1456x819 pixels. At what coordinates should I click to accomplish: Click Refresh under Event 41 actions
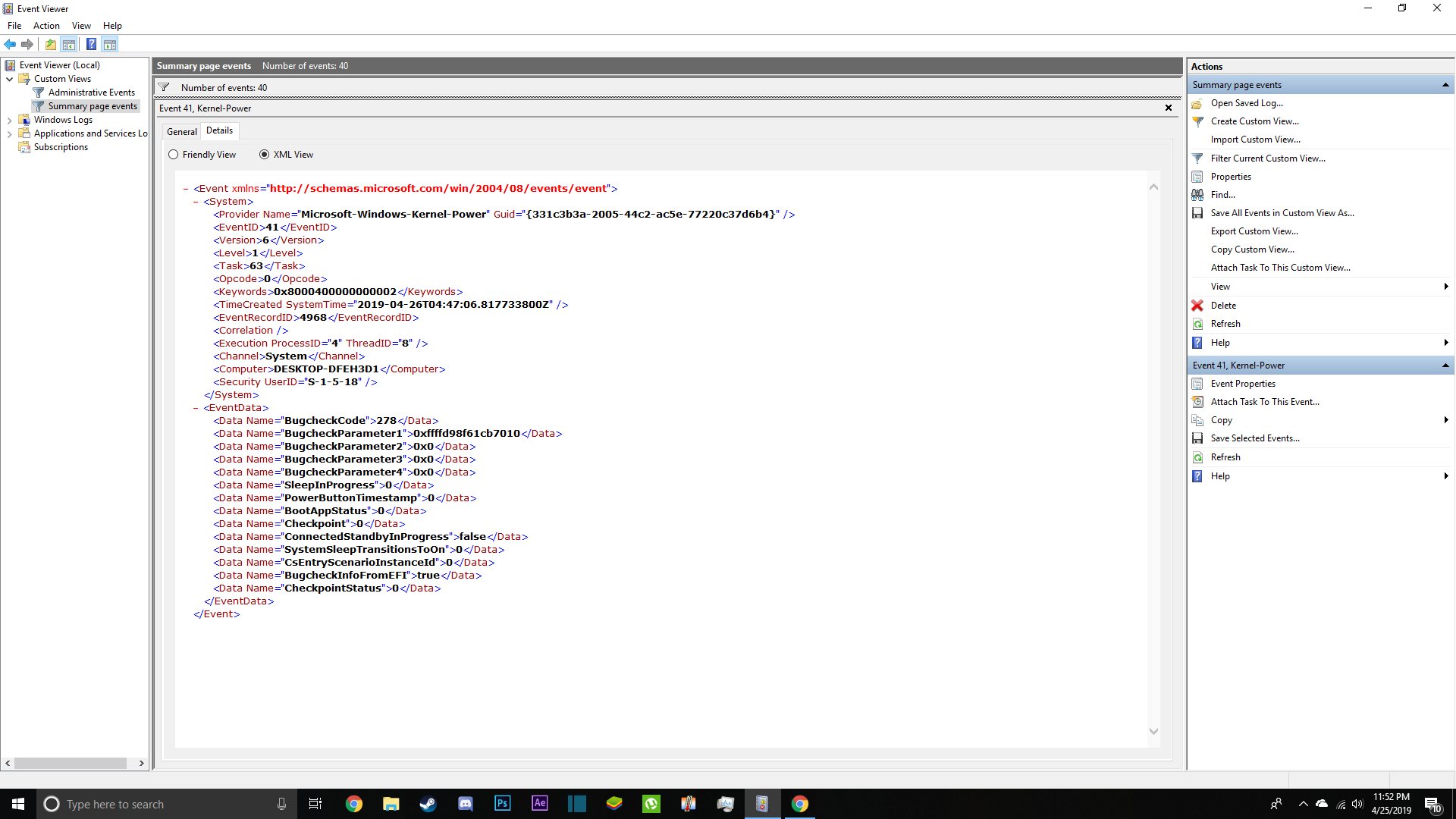(x=1225, y=457)
